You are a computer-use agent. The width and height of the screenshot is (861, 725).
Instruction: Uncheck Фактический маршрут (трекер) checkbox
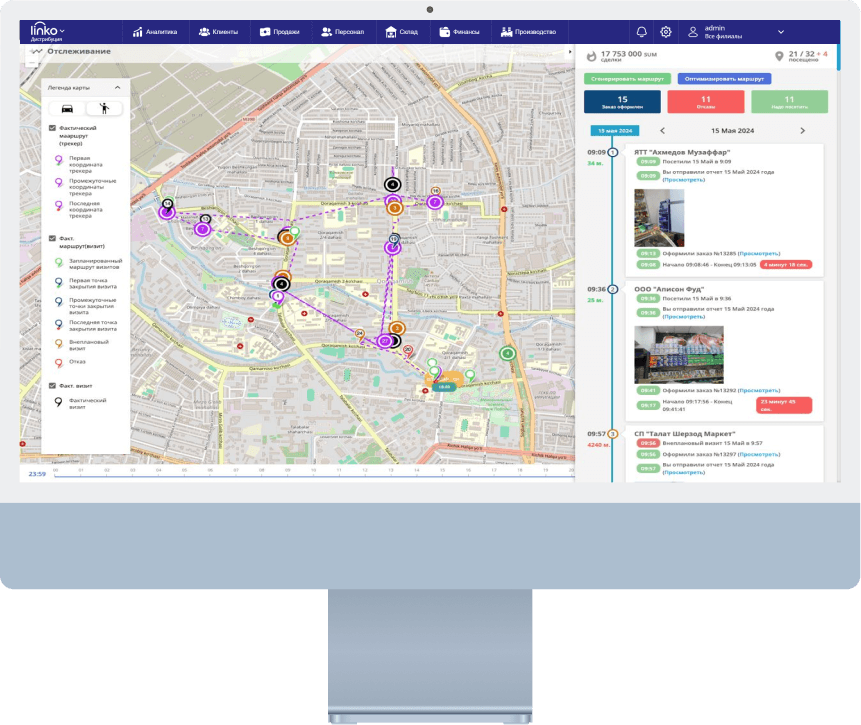[x=52, y=129]
